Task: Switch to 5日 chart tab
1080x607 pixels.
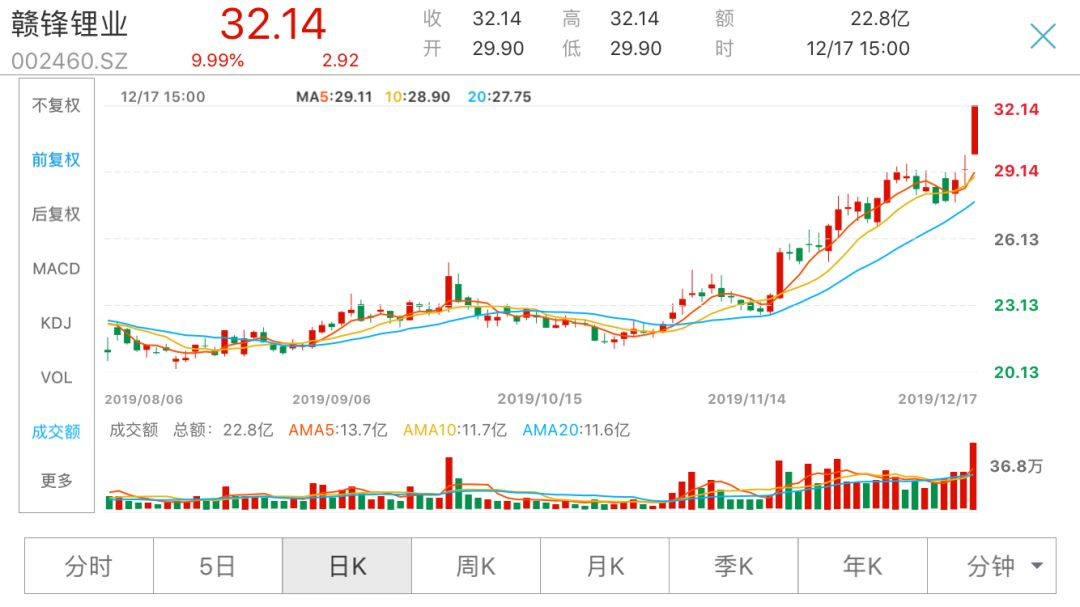Action: 218,566
